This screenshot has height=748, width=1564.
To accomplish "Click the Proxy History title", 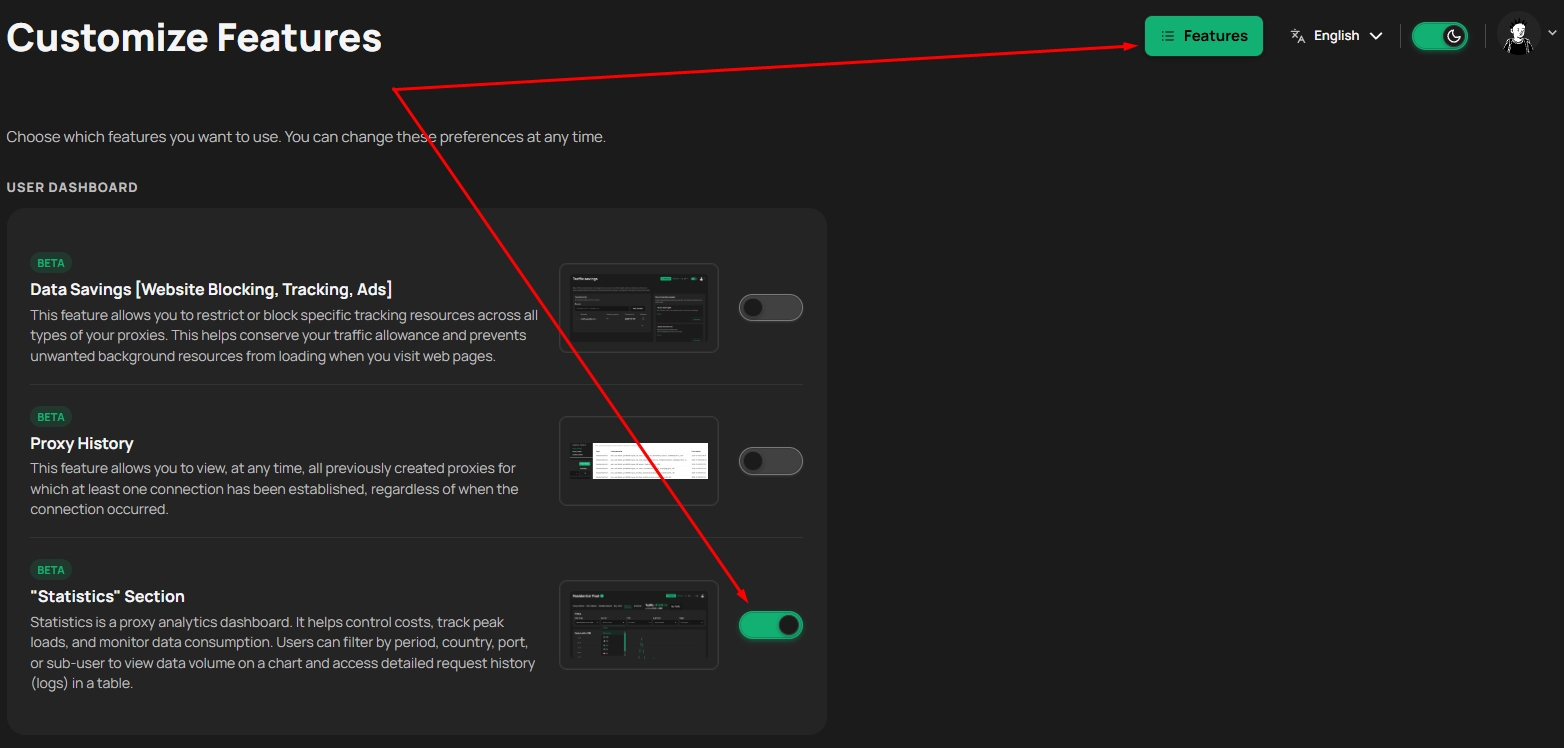I will 82,443.
